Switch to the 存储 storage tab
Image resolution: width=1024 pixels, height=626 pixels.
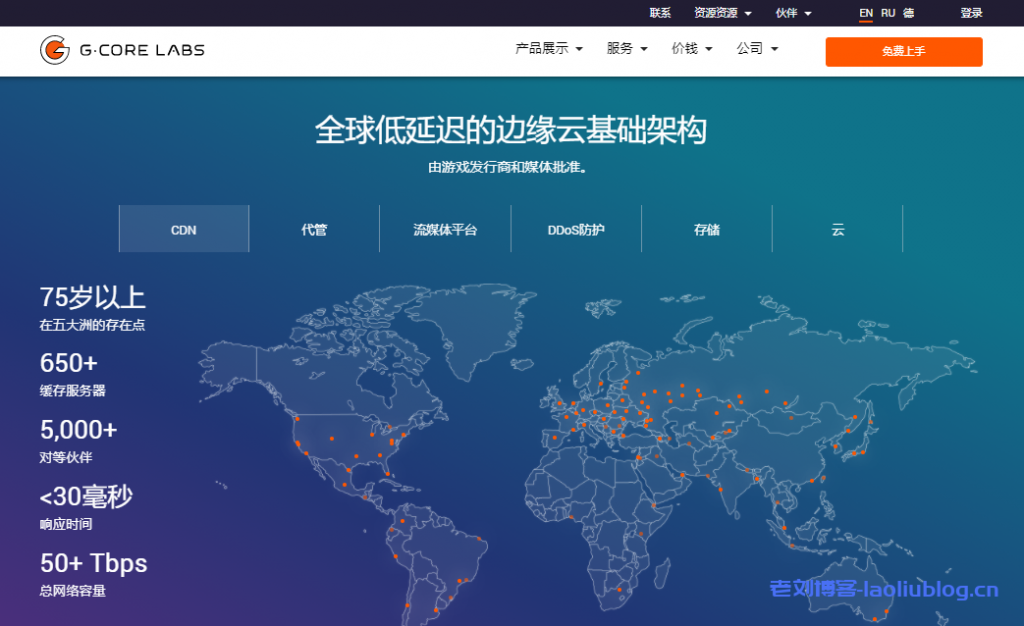point(707,229)
